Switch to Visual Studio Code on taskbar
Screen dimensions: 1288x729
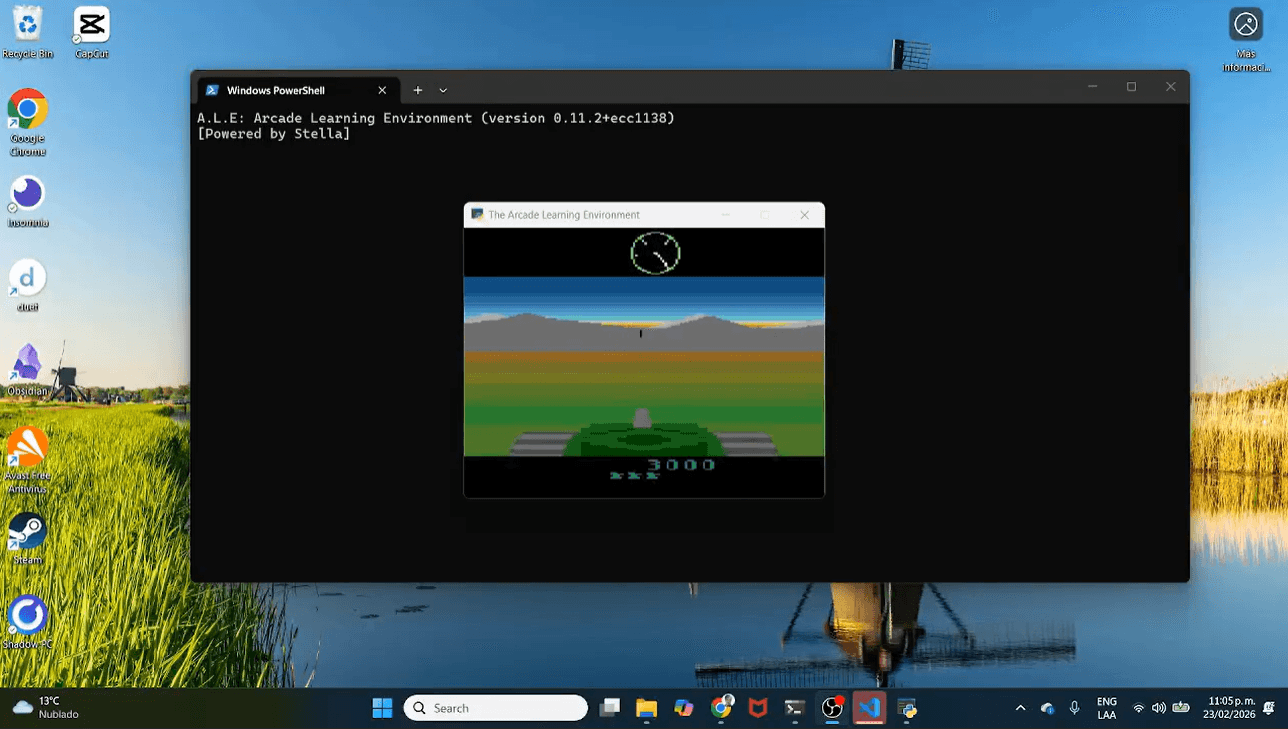[x=870, y=708]
